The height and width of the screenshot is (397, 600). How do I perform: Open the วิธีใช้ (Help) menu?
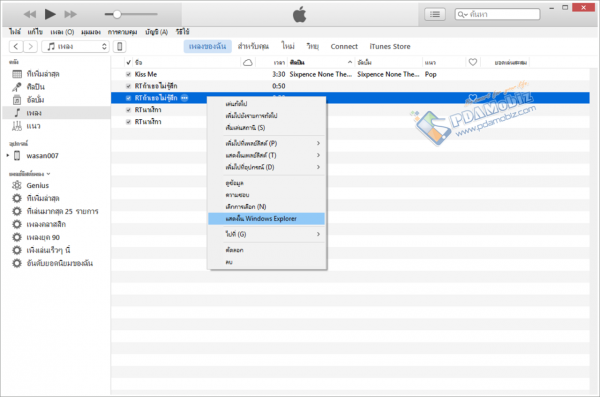pos(183,32)
